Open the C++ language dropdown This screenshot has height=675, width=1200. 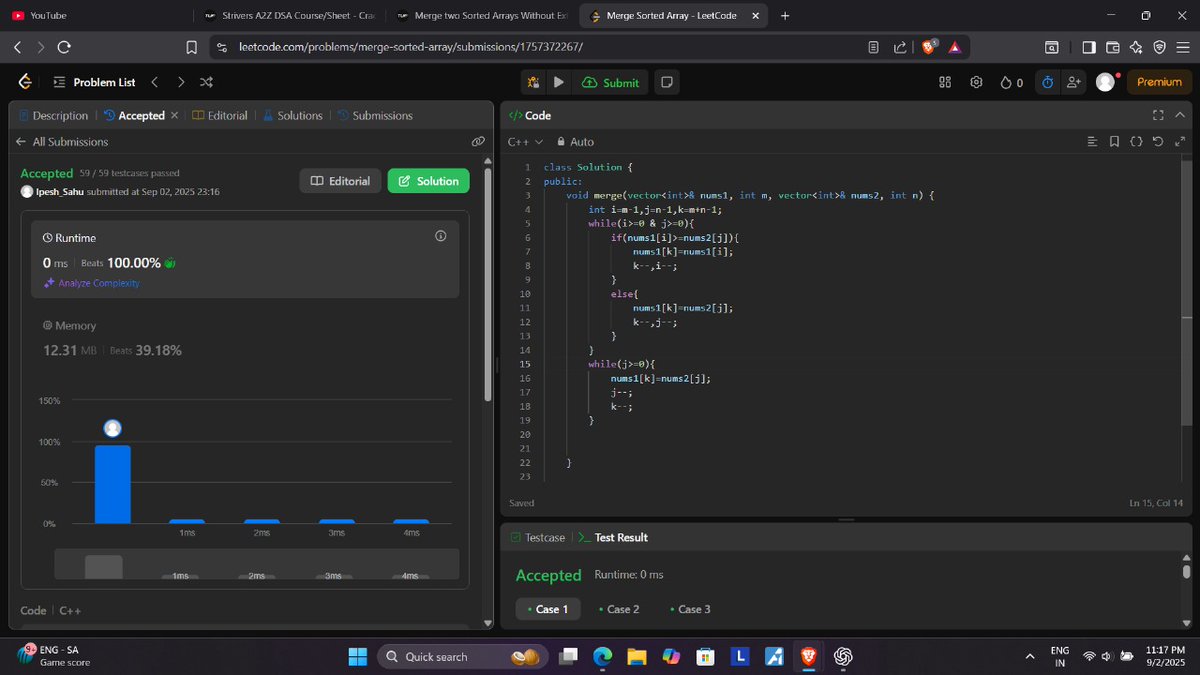click(525, 142)
